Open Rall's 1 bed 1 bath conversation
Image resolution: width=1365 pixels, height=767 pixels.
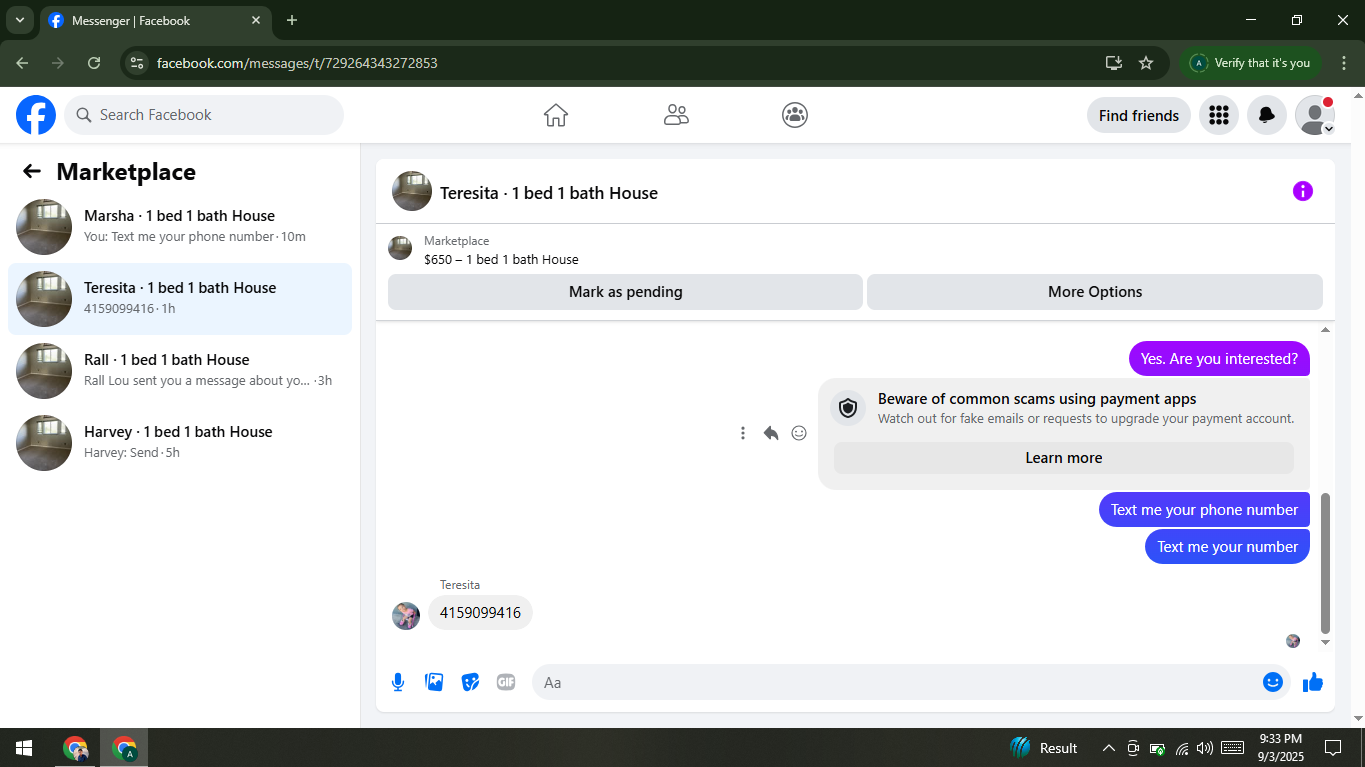point(180,371)
